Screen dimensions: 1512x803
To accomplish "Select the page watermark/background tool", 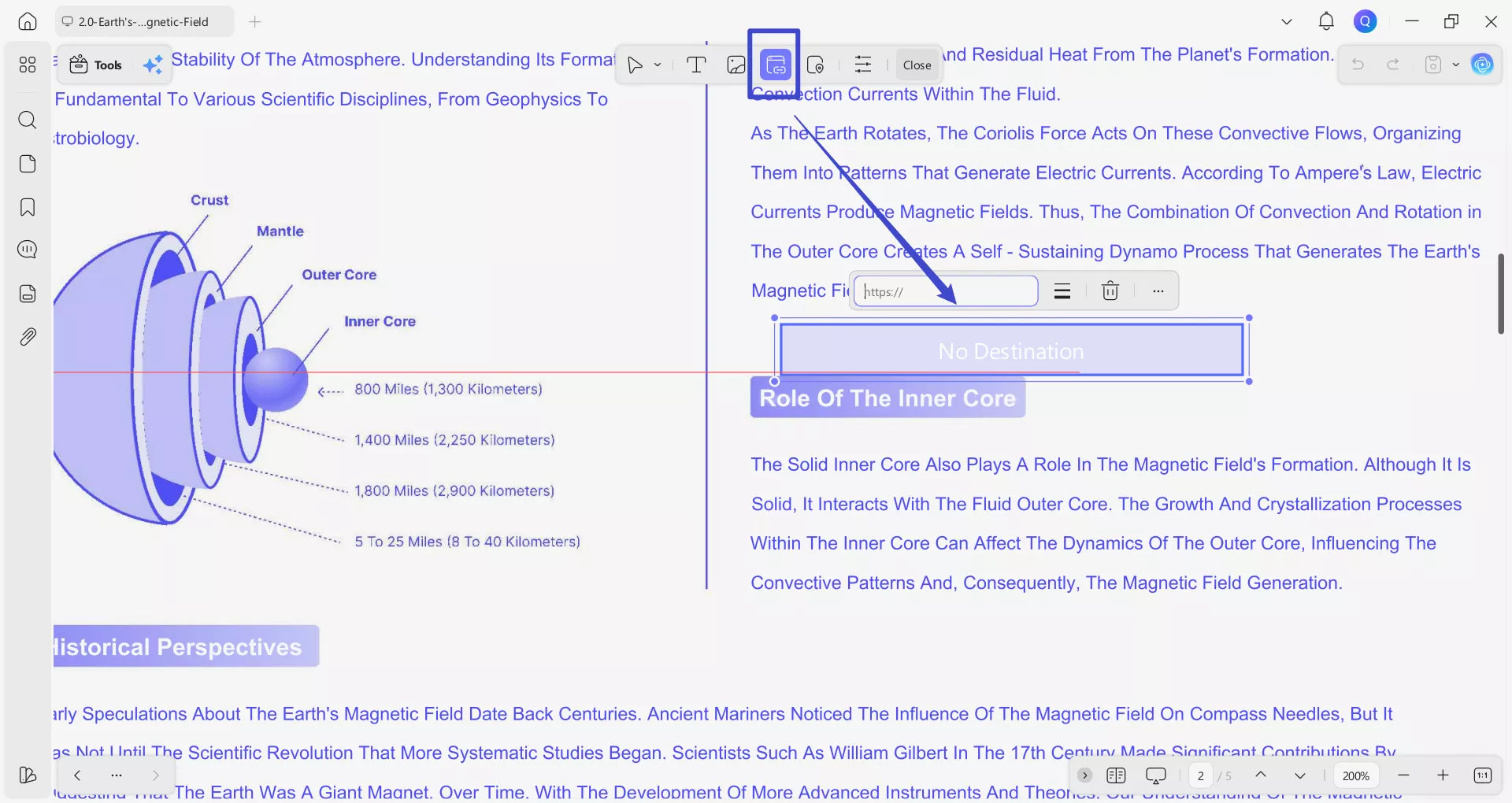I will click(x=816, y=65).
